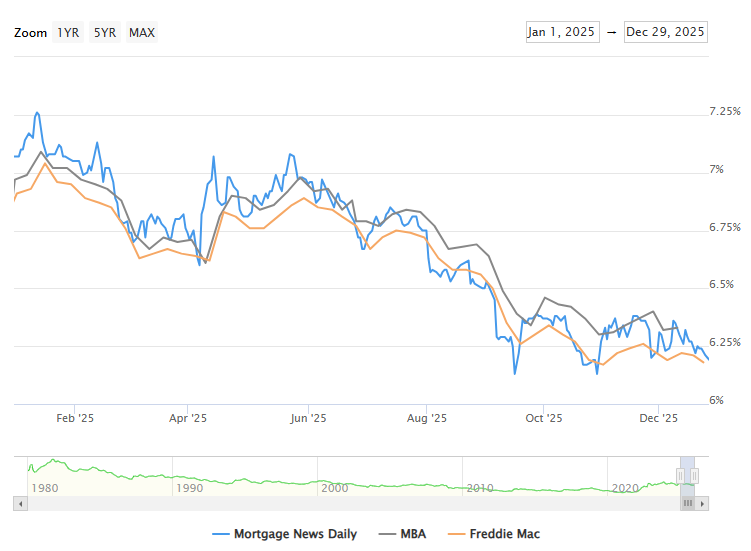Zoom chart to MAX range
This screenshot has height=551, width=751.
pos(142,32)
